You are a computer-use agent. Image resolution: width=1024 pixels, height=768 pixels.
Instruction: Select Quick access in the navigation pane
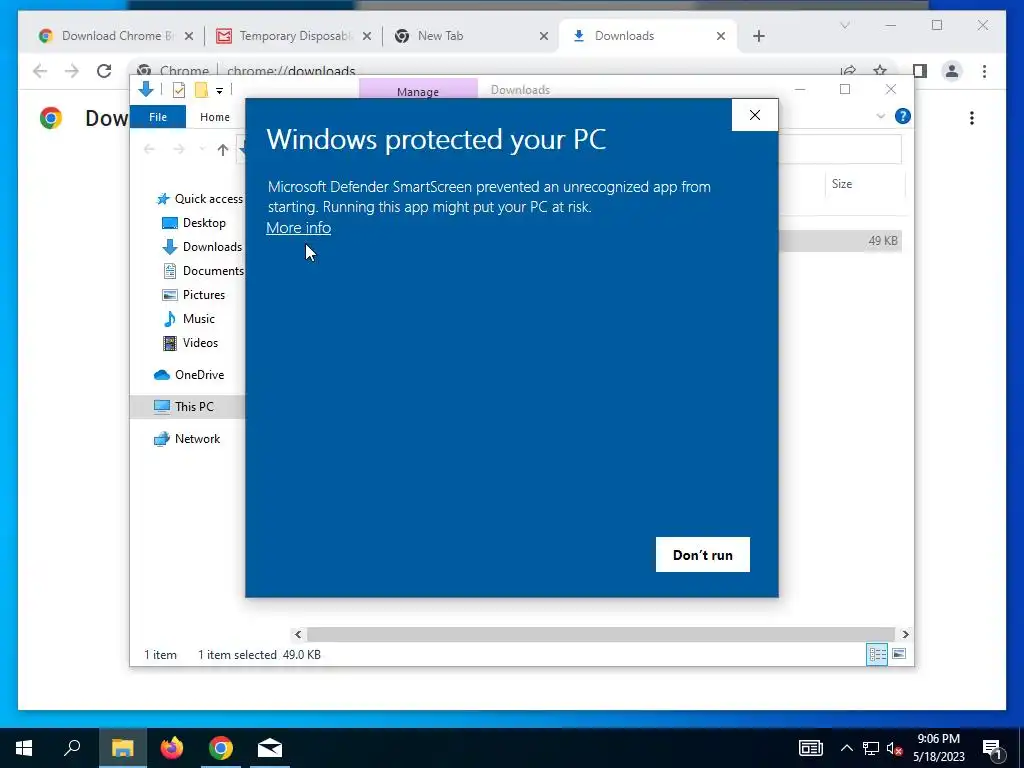coord(200,199)
